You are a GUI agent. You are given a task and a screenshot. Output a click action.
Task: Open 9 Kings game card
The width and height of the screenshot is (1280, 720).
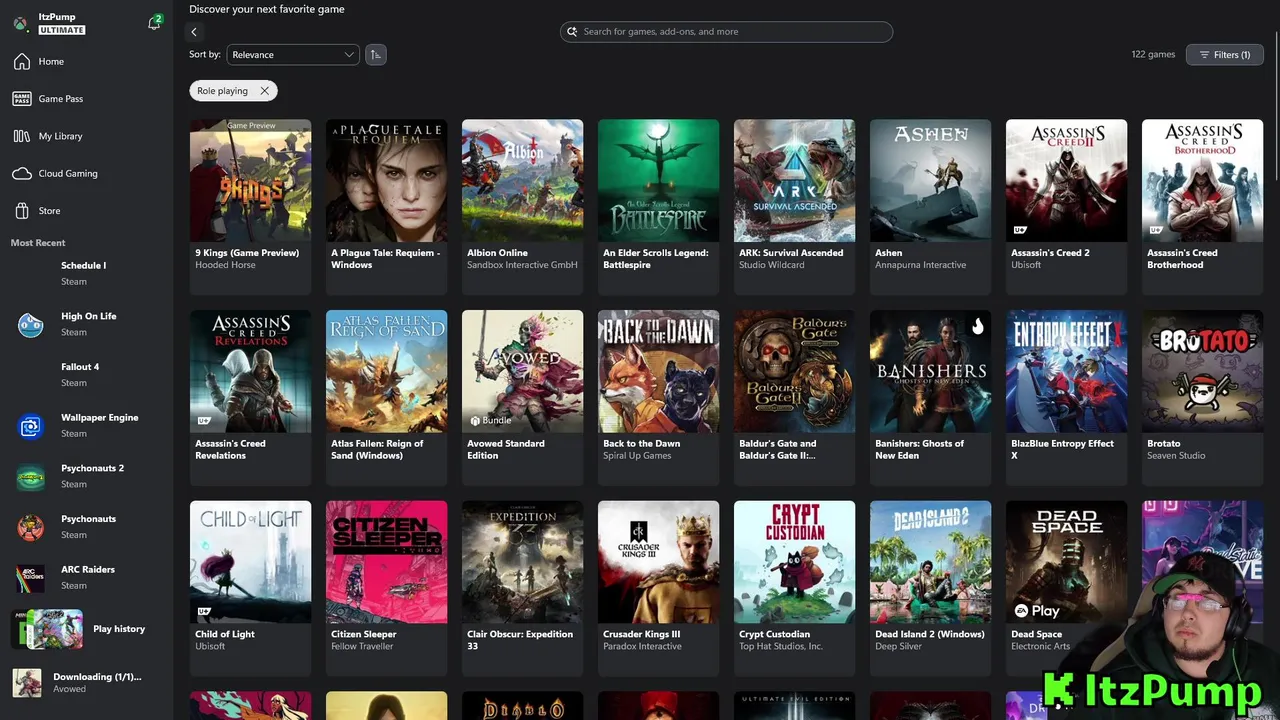(x=250, y=207)
